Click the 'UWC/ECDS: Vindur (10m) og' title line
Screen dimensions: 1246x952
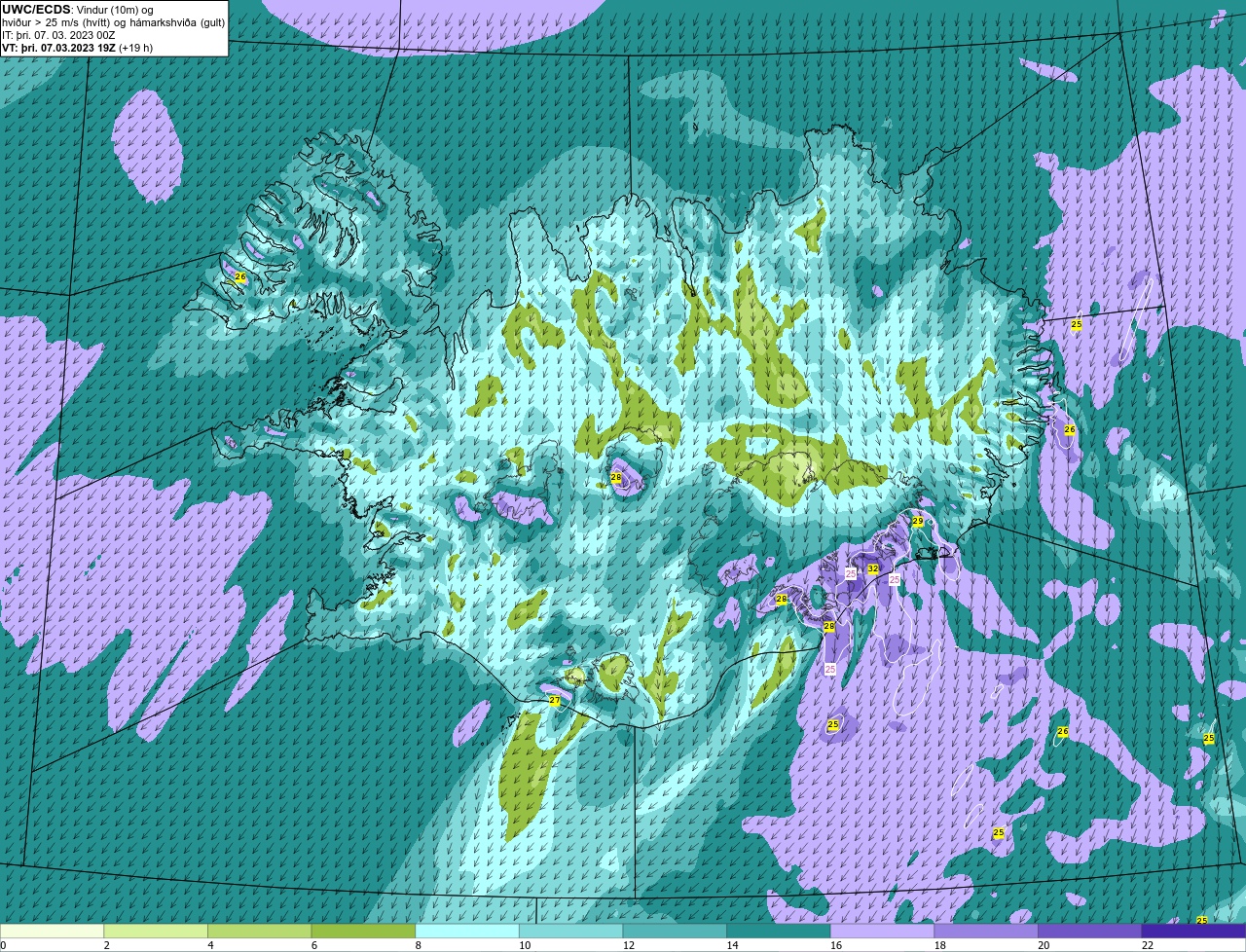click(x=78, y=10)
